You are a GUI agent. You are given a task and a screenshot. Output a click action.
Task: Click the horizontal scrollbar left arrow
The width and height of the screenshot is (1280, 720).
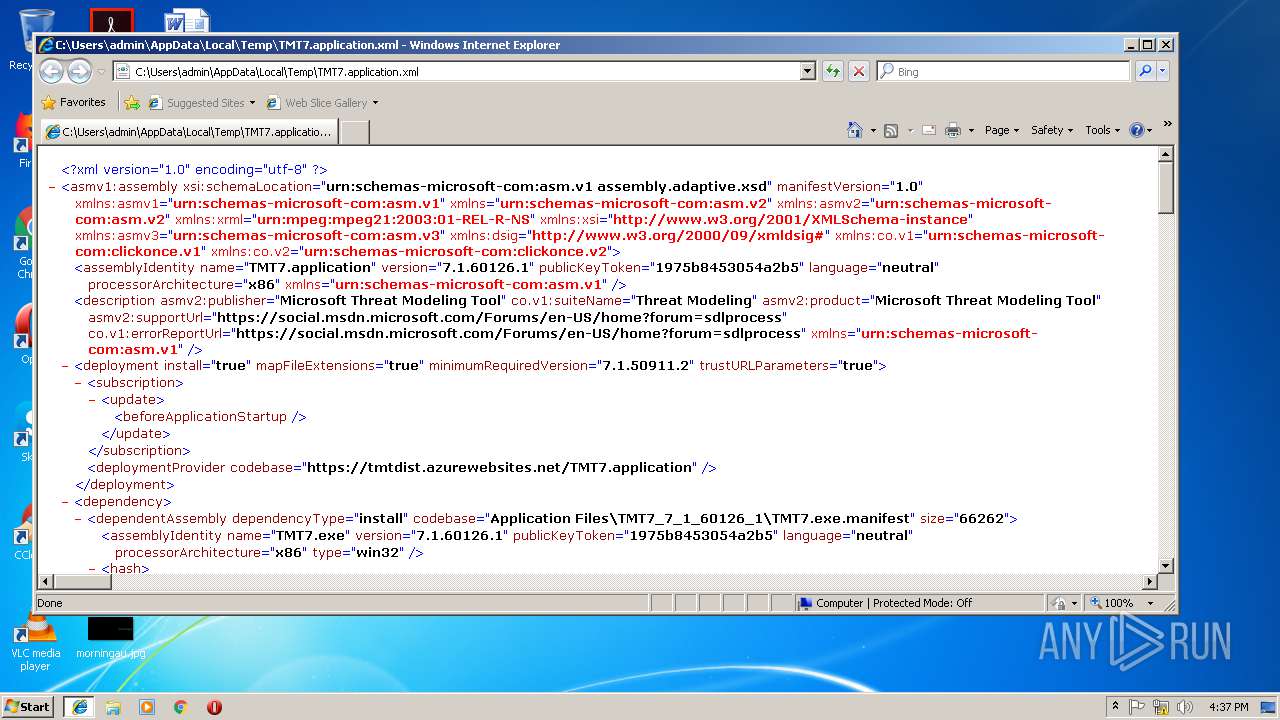(46, 582)
